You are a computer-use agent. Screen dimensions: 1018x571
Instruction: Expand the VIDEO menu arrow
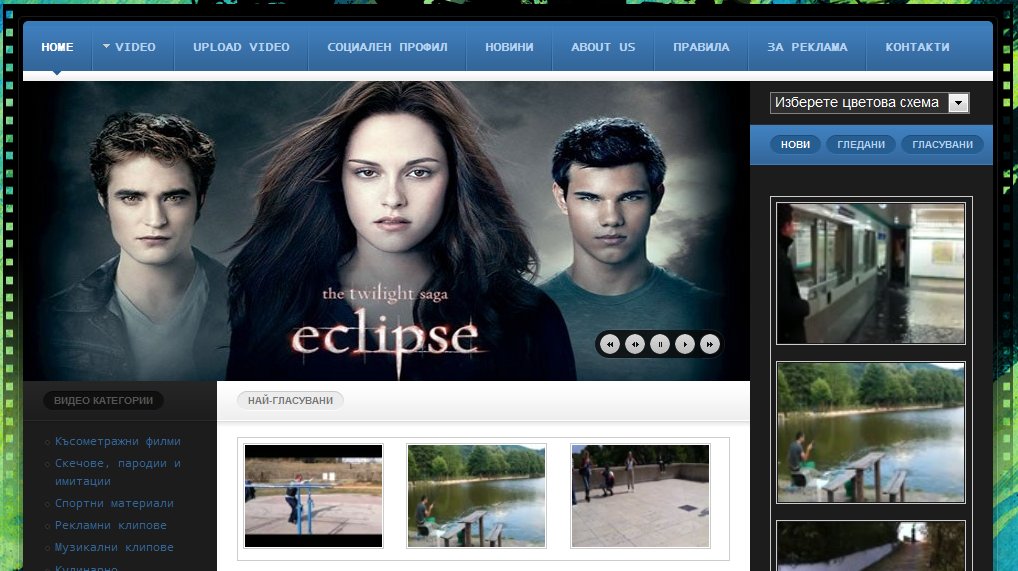(x=106, y=47)
